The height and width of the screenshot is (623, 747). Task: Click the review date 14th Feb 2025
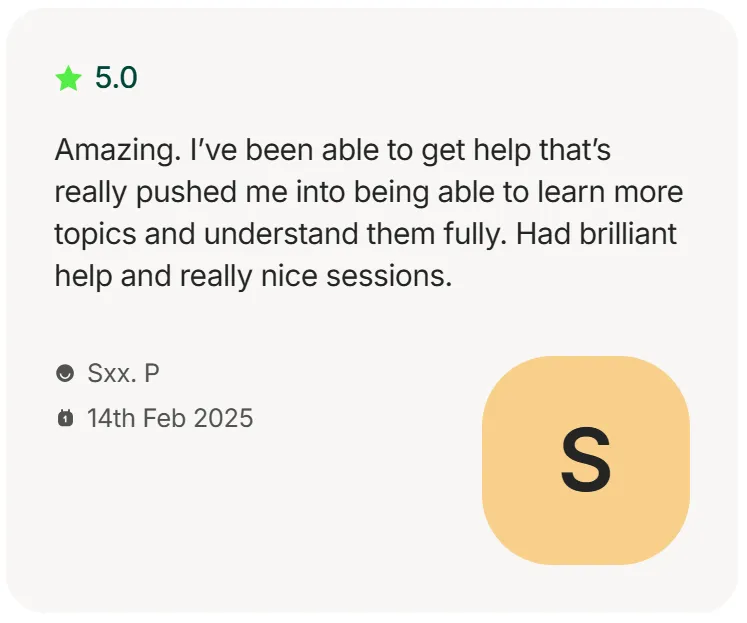pos(170,418)
